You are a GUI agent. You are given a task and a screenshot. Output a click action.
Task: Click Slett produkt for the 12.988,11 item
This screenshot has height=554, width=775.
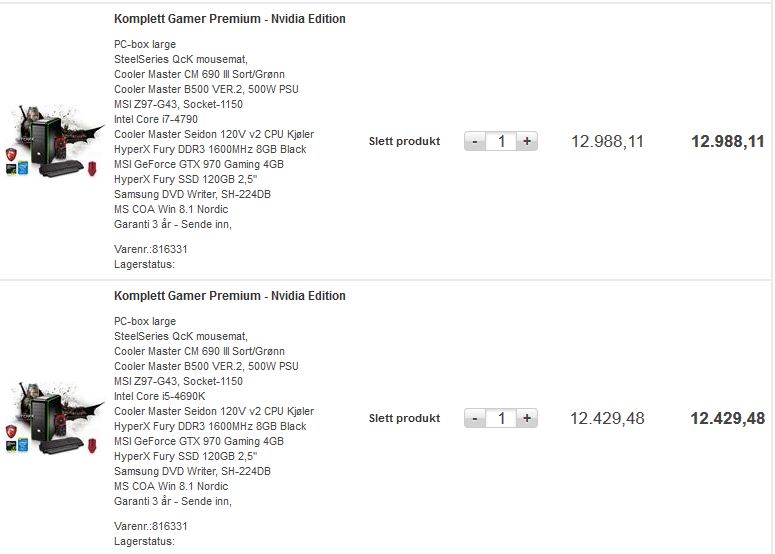coord(404,141)
